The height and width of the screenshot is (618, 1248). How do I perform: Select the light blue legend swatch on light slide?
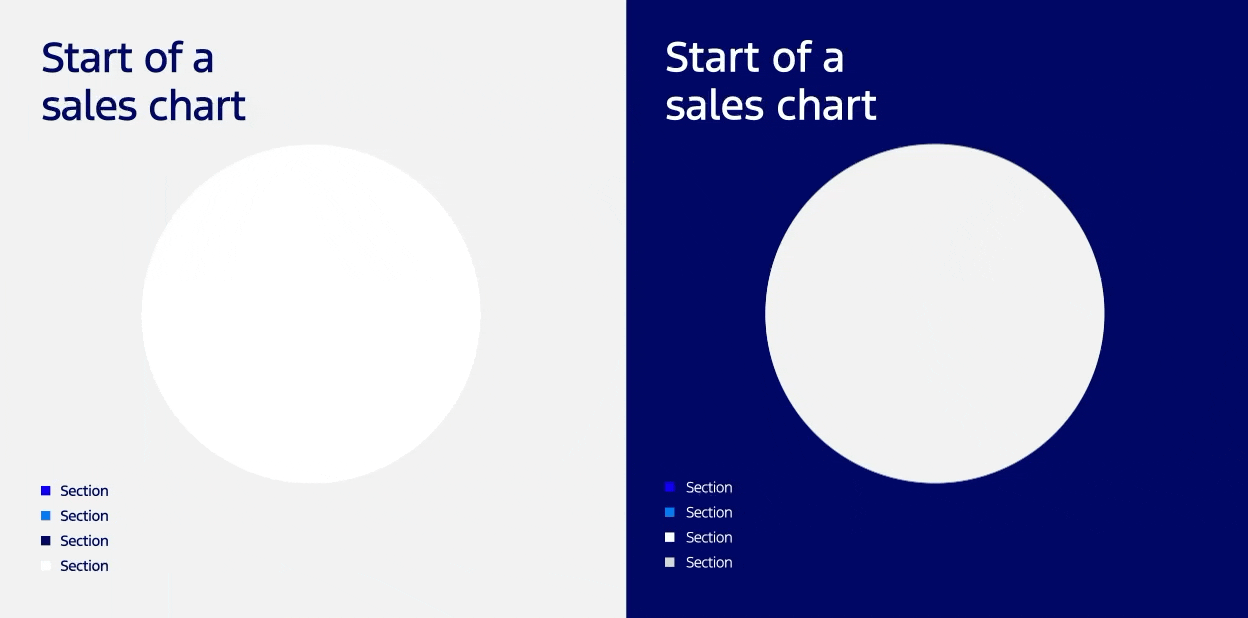tap(46, 515)
